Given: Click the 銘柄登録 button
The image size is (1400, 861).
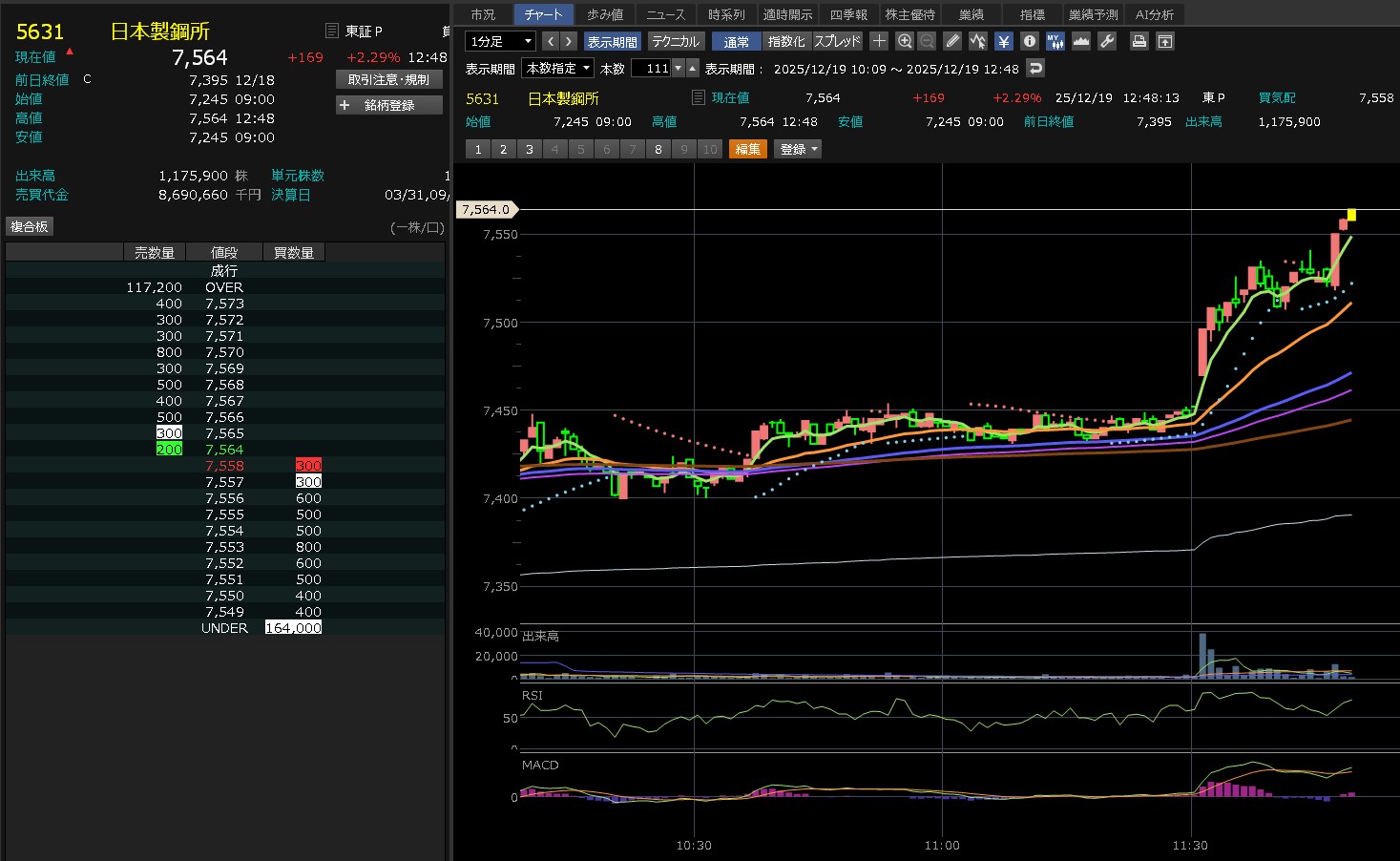Looking at the screenshot, I should pos(389,105).
